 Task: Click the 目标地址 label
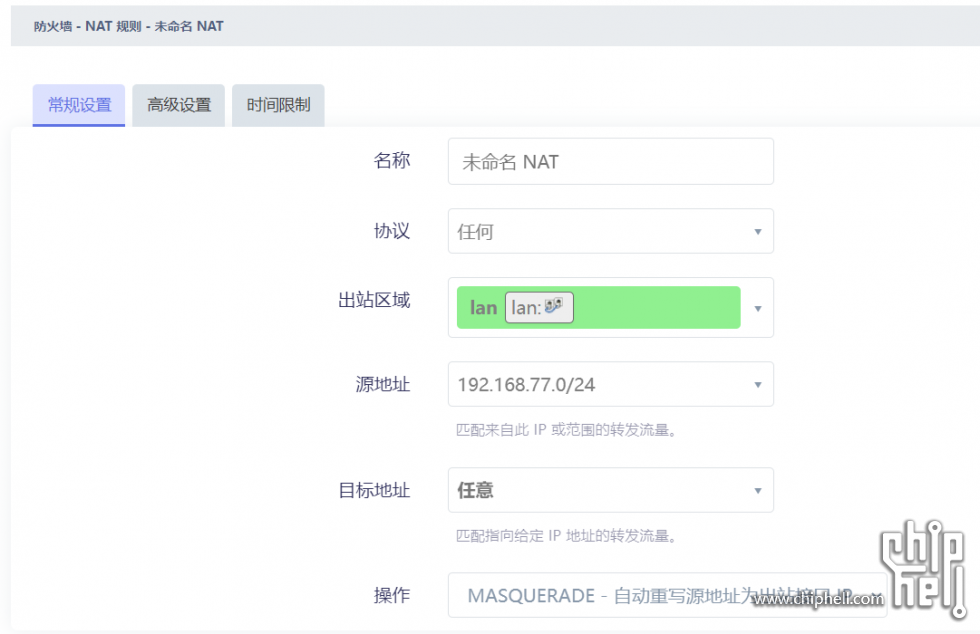tap(374, 490)
